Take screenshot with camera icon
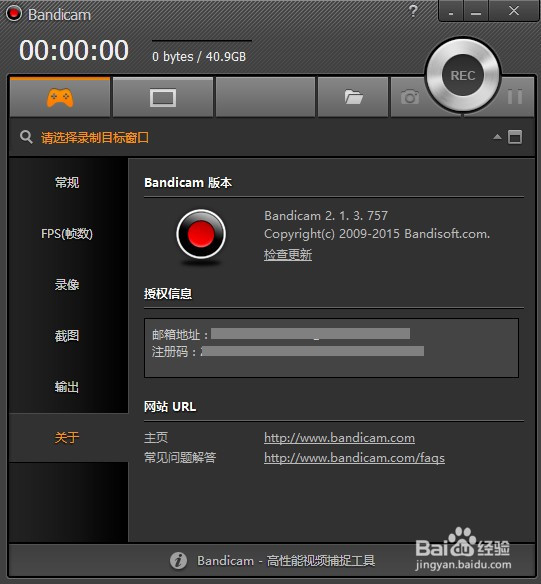Image resolution: width=541 pixels, height=584 pixels. pyautogui.click(x=410, y=98)
